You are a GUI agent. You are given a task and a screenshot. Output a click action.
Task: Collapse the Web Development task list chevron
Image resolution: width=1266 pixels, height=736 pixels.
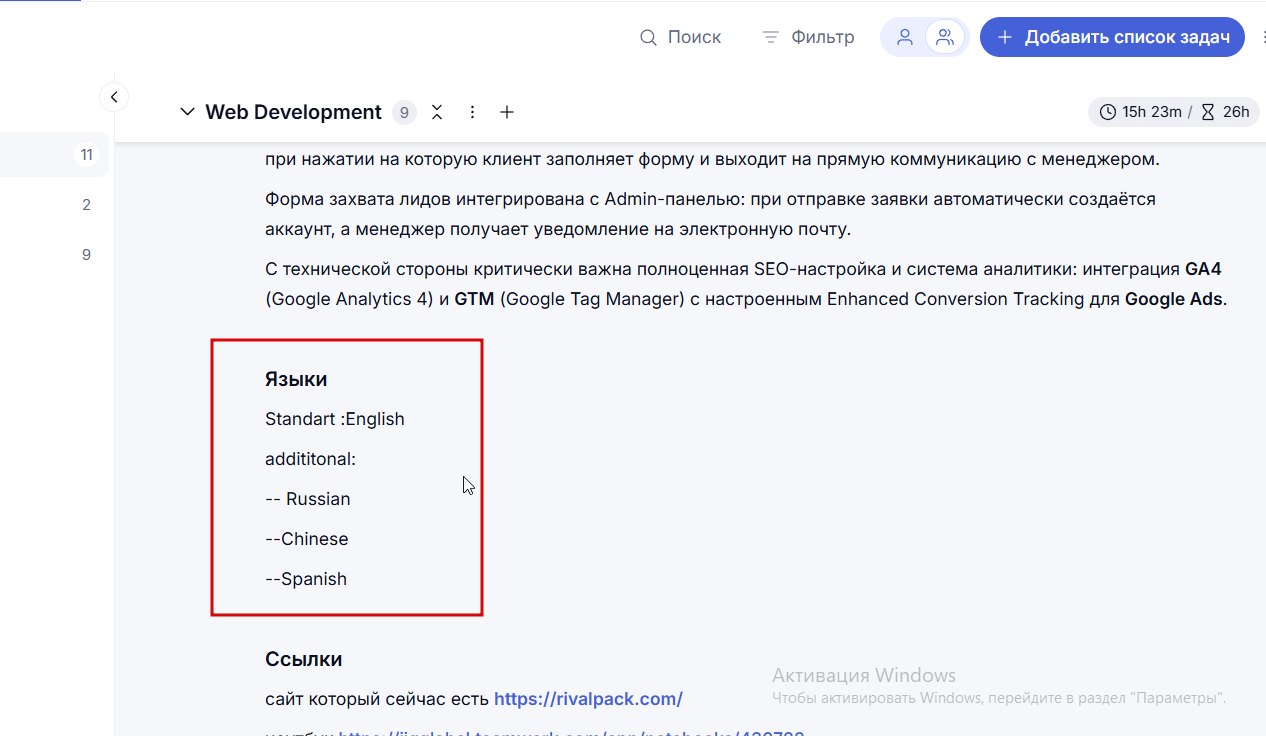187,112
